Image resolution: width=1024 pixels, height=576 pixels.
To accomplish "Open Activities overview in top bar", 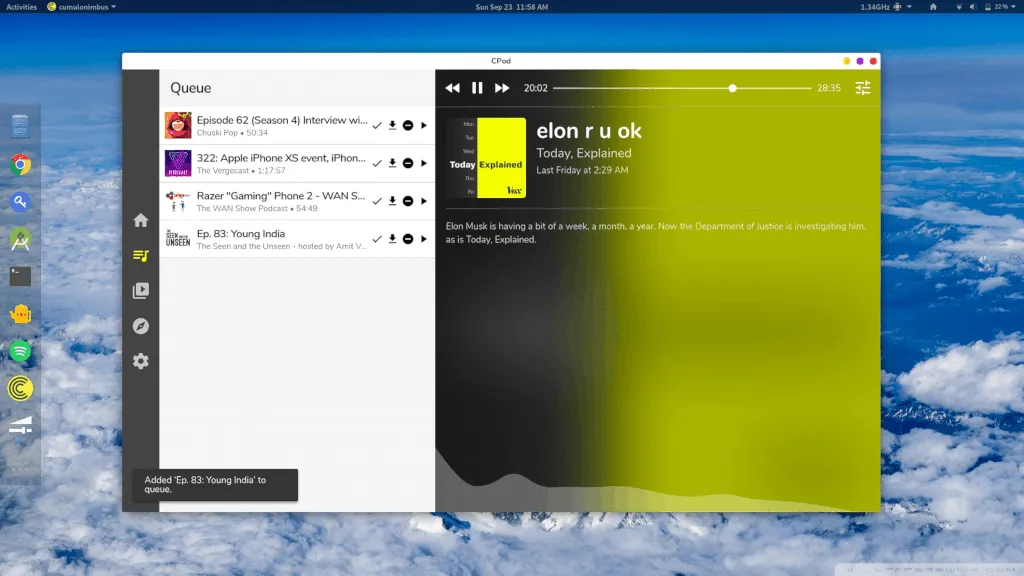I will coord(21,7).
